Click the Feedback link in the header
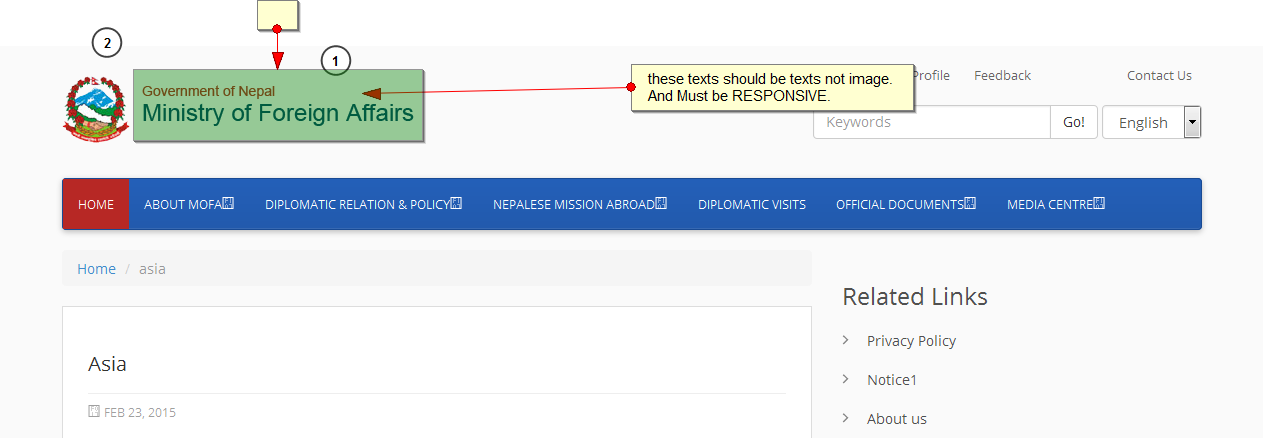1263x438 pixels. point(1002,75)
